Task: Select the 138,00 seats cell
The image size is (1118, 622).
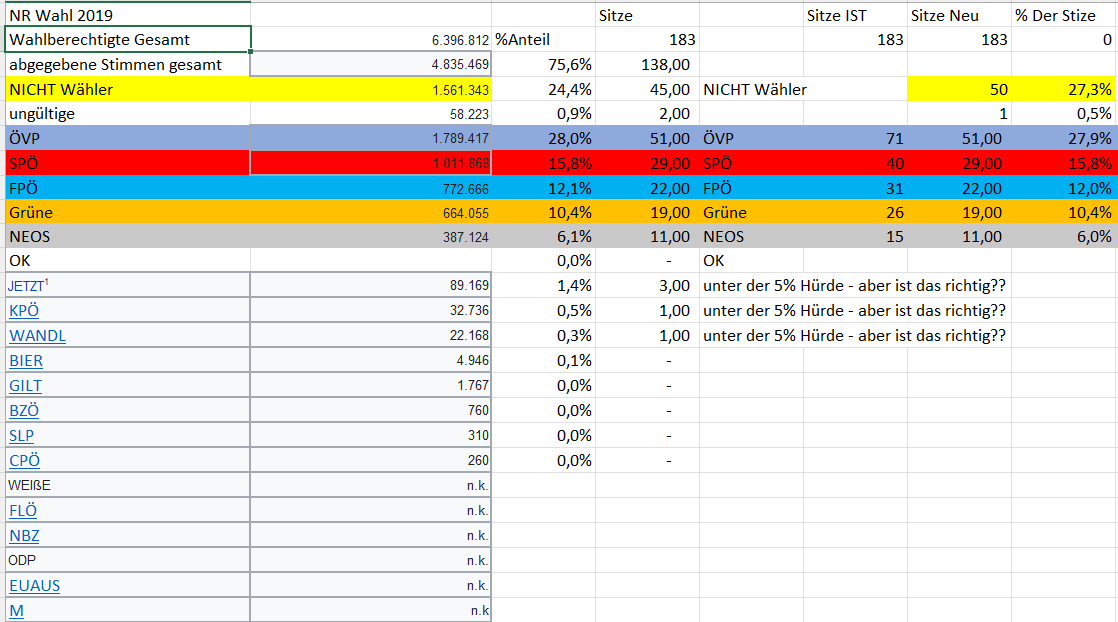Action: (x=647, y=64)
